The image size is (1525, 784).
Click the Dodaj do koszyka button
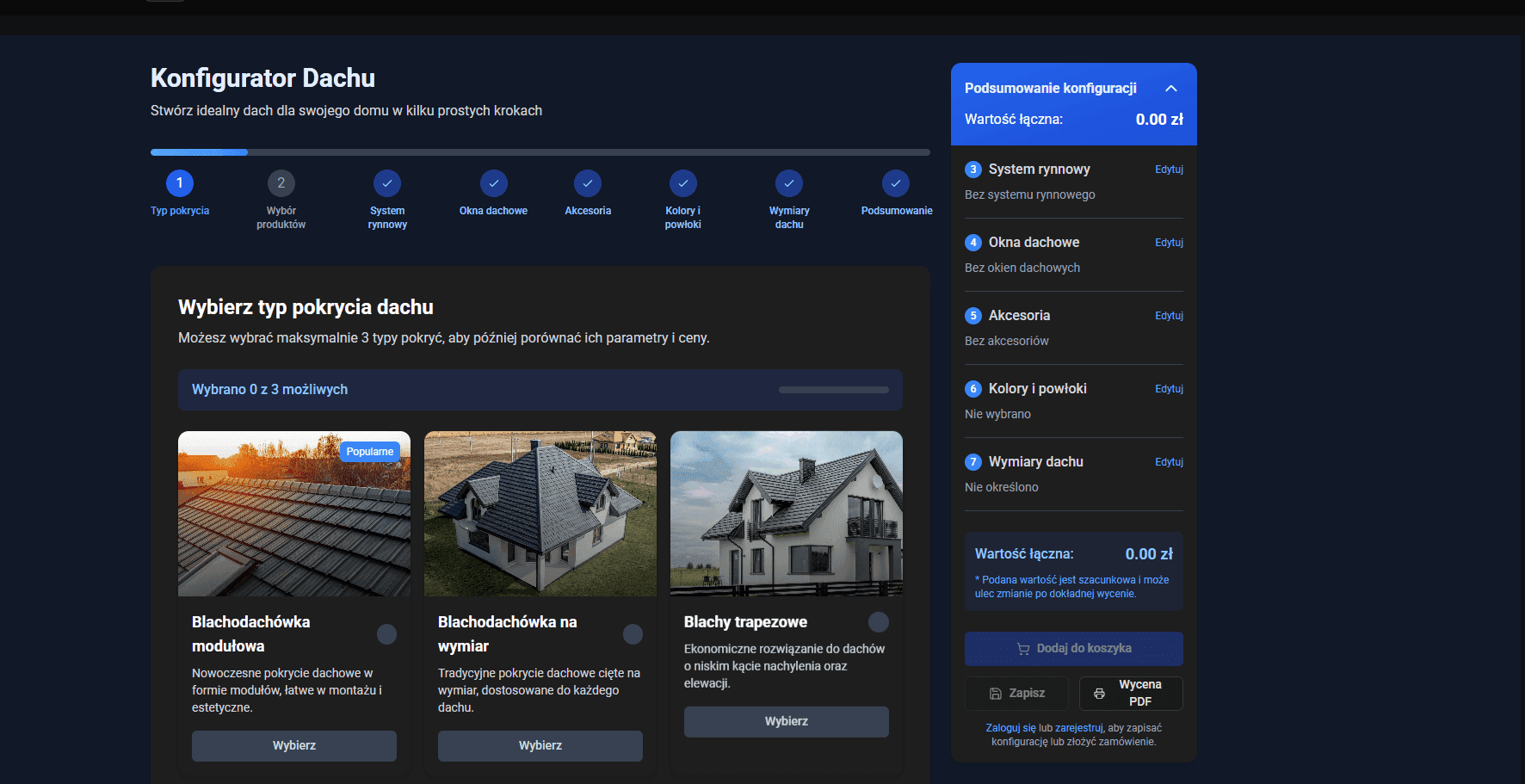point(1074,649)
